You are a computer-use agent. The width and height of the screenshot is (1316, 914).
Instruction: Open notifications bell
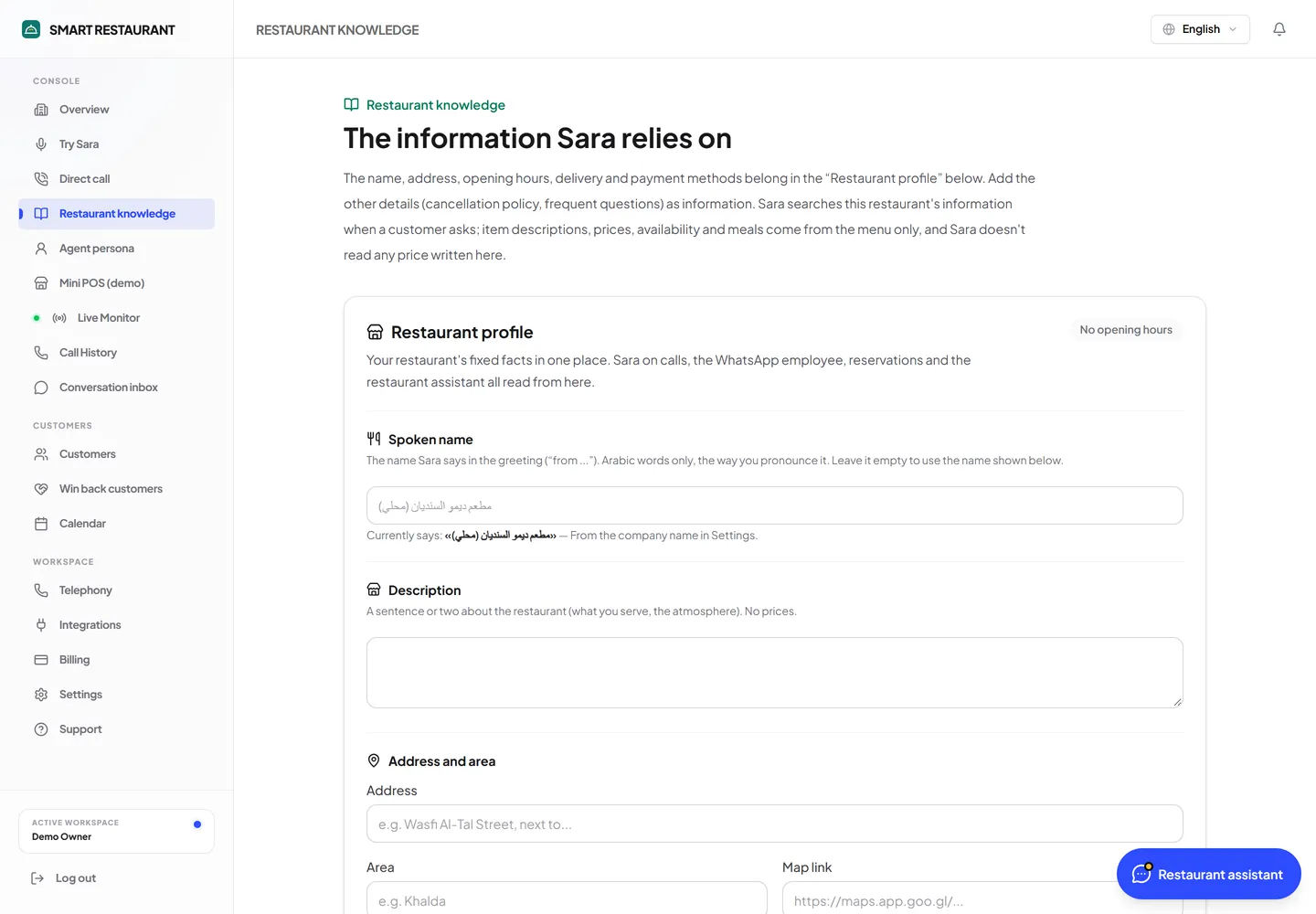tap(1279, 29)
